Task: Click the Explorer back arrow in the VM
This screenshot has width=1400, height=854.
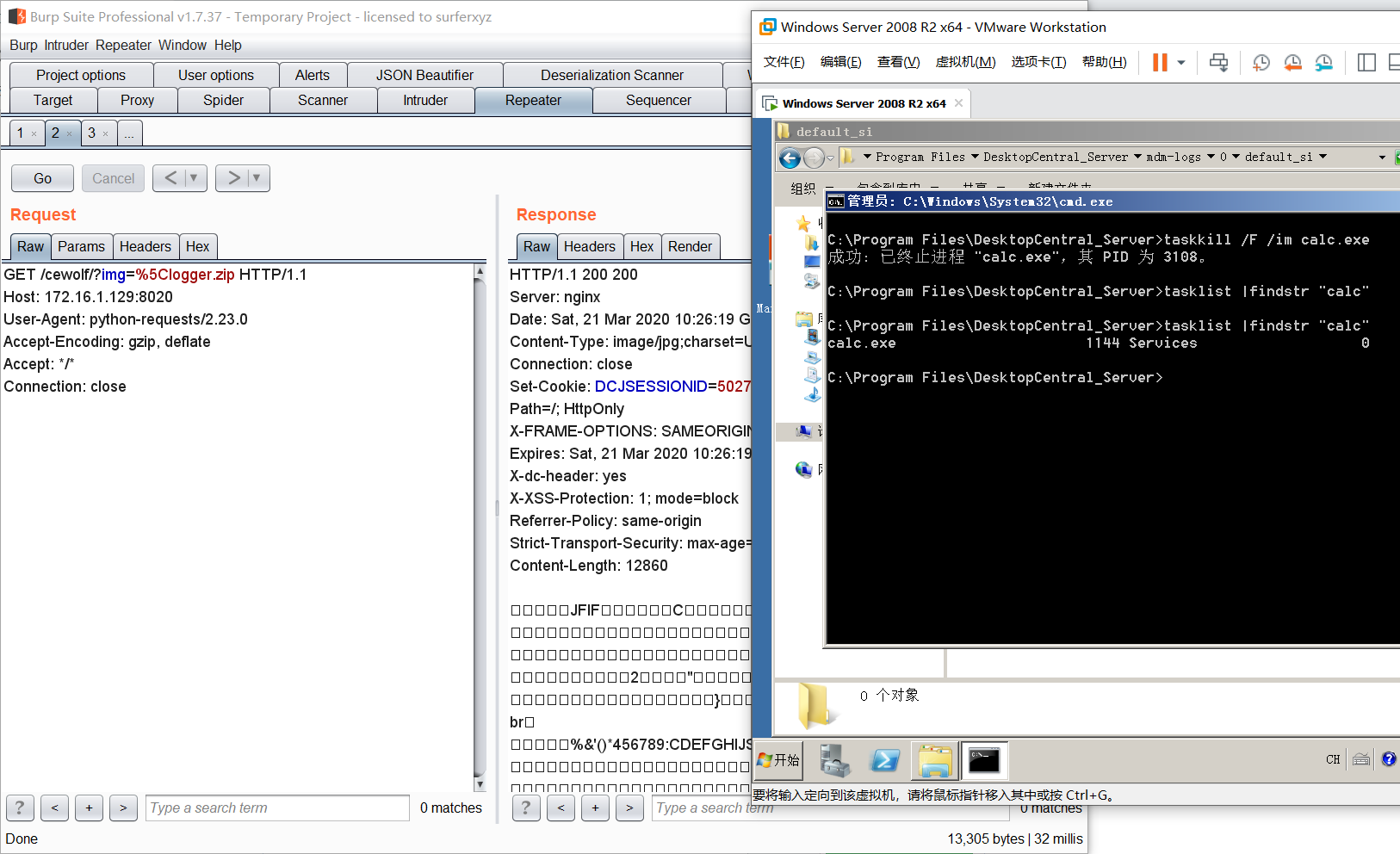Action: coord(790,158)
